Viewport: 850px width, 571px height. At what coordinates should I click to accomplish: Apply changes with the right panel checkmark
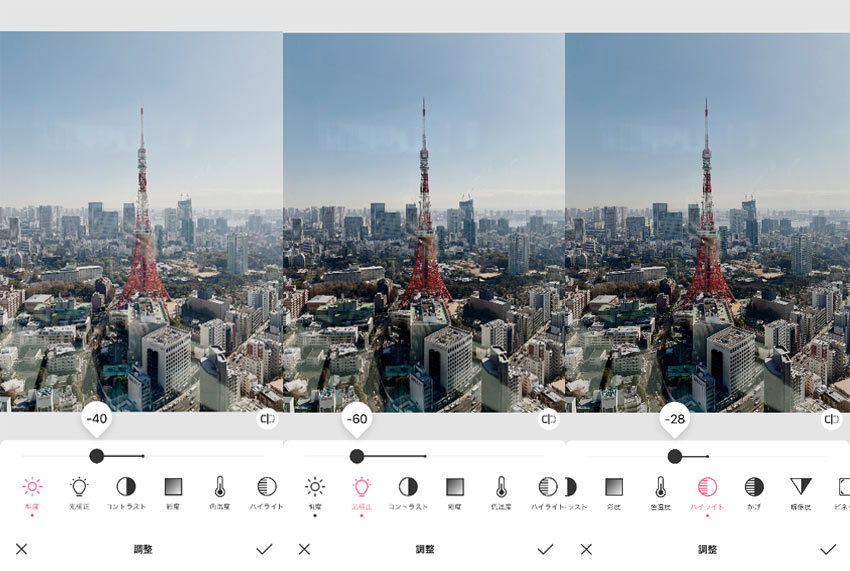(828, 549)
